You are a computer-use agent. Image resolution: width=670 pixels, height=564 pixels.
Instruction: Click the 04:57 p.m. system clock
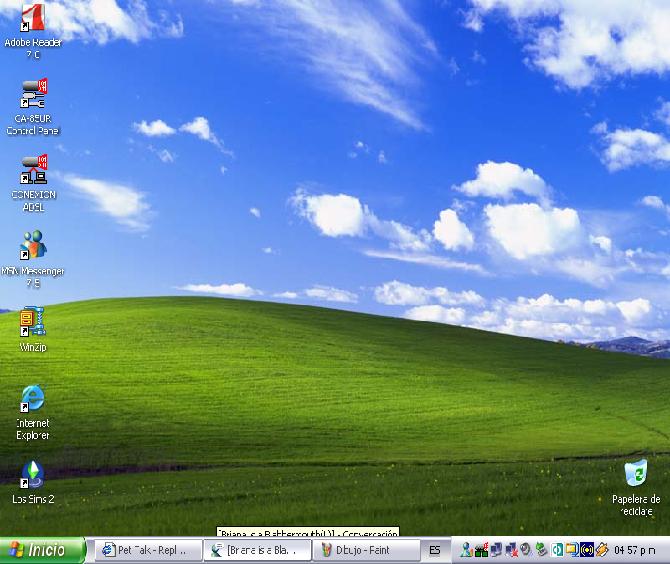coord(634,550)
